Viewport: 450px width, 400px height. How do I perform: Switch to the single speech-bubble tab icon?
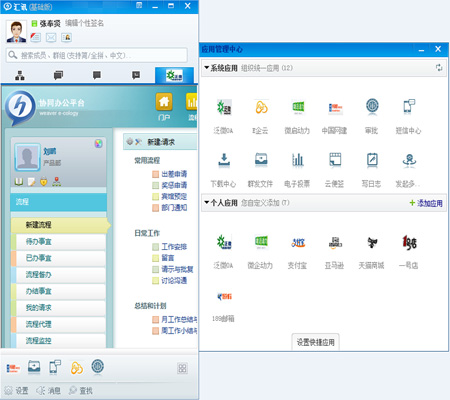pos(97,75)
